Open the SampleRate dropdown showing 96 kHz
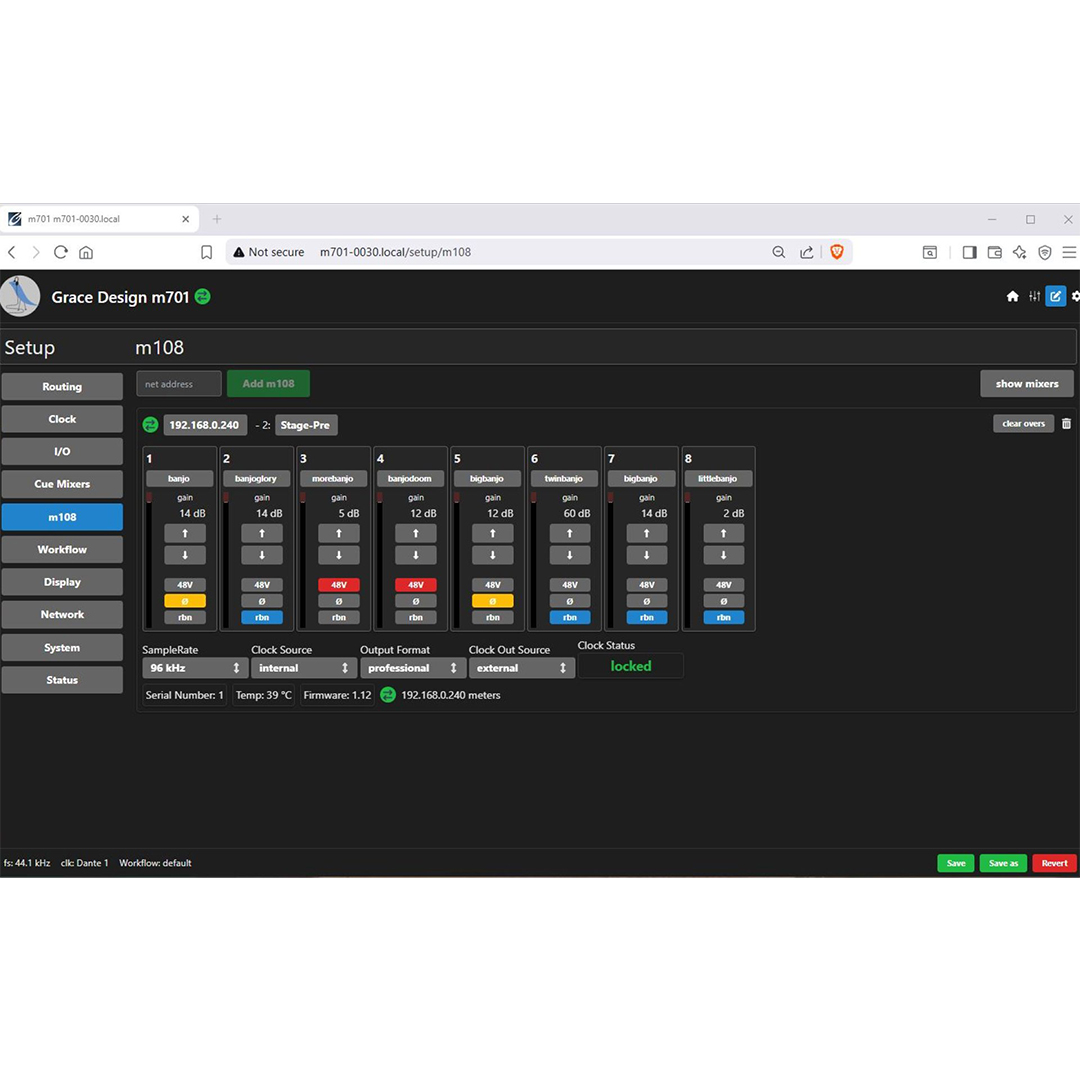Image resolution: width=1080 pixels, height=1080 pixels. [x=195, y=668]
